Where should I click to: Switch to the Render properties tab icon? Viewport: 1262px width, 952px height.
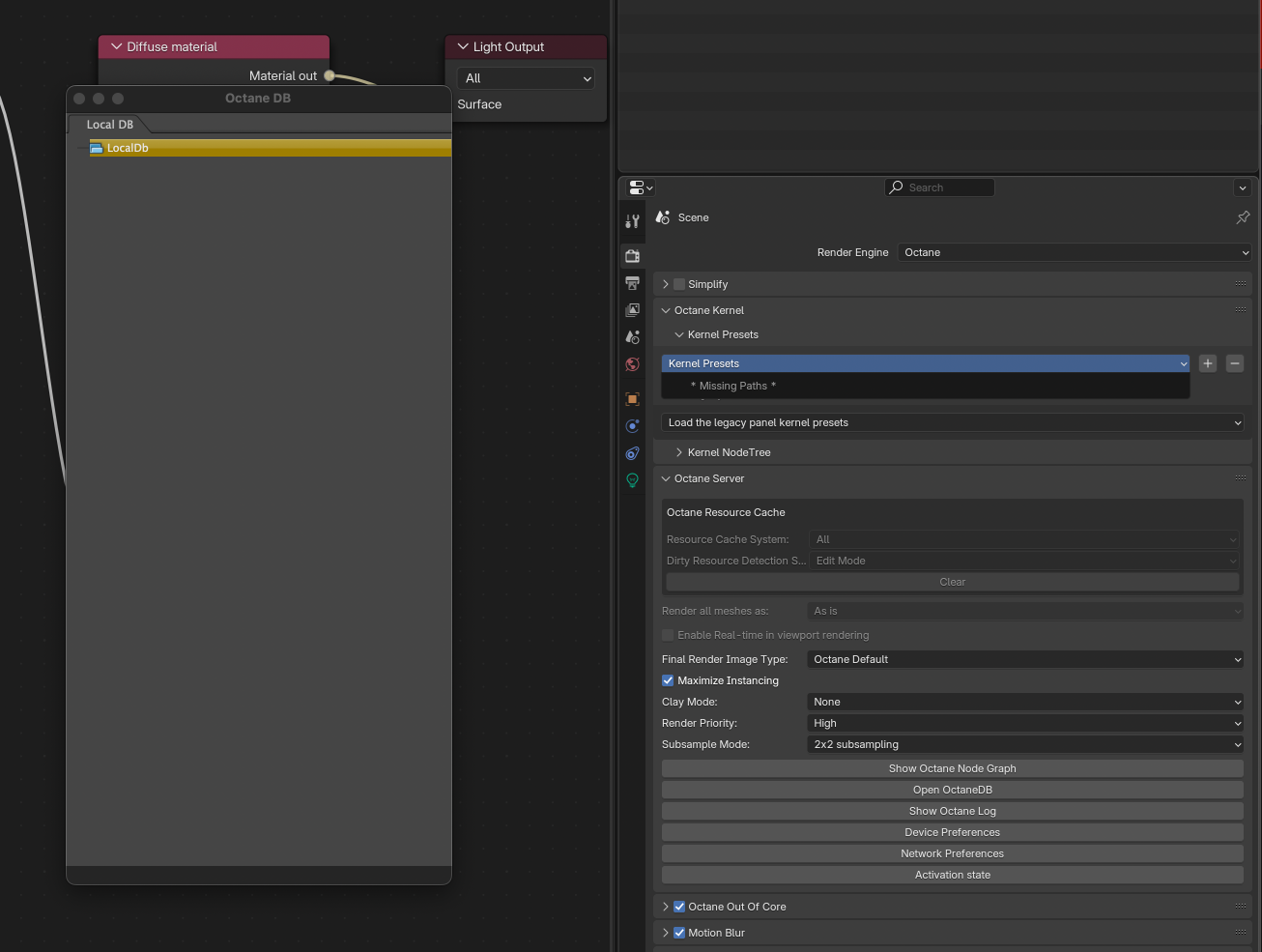[632, 256]
